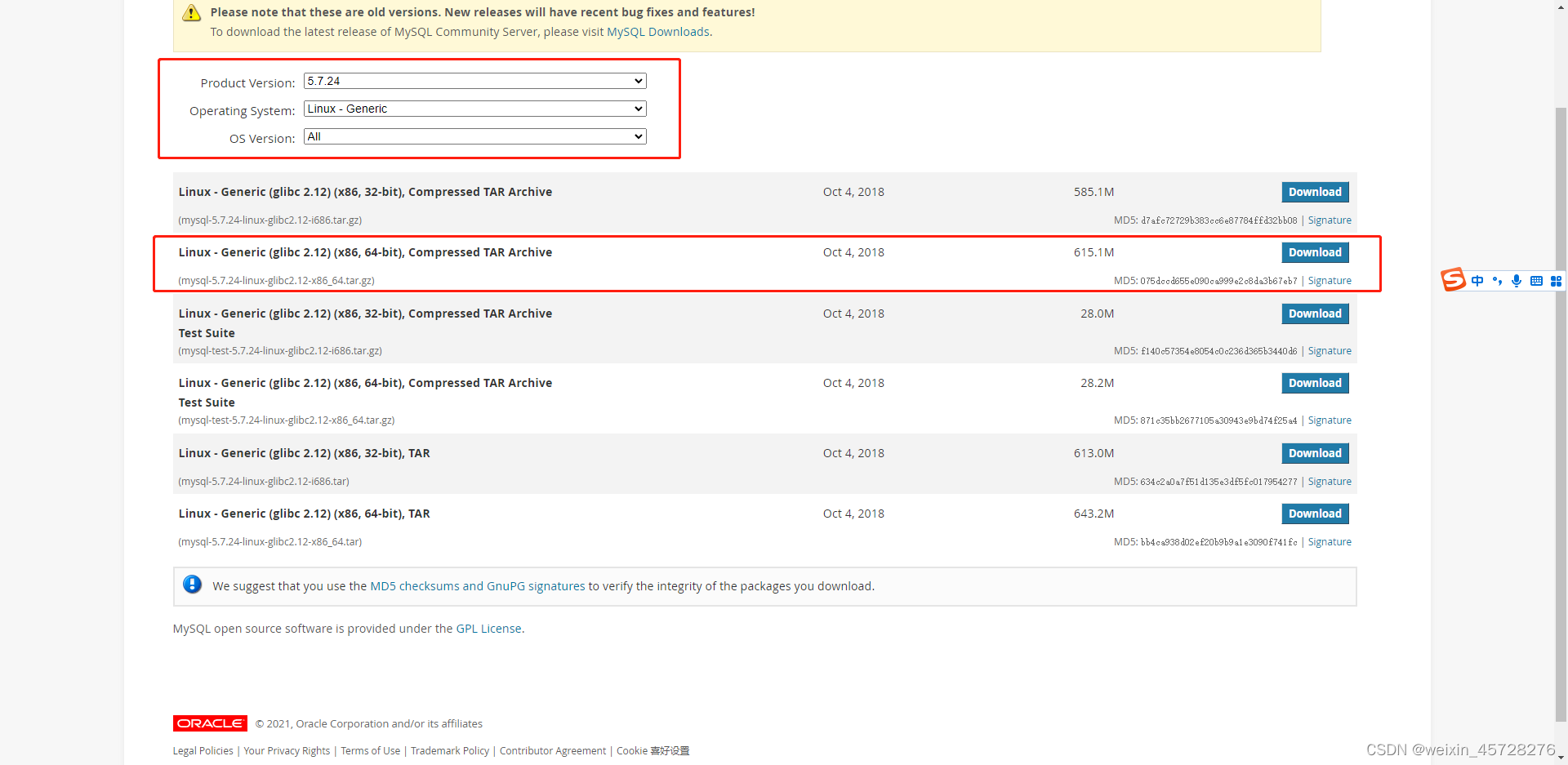Open Signature for mysql-5.7.24-linux-glibc2.12-x86_64.tar.gz
This screenshot has width=1568, height=765.
(x=1330, y=281)
